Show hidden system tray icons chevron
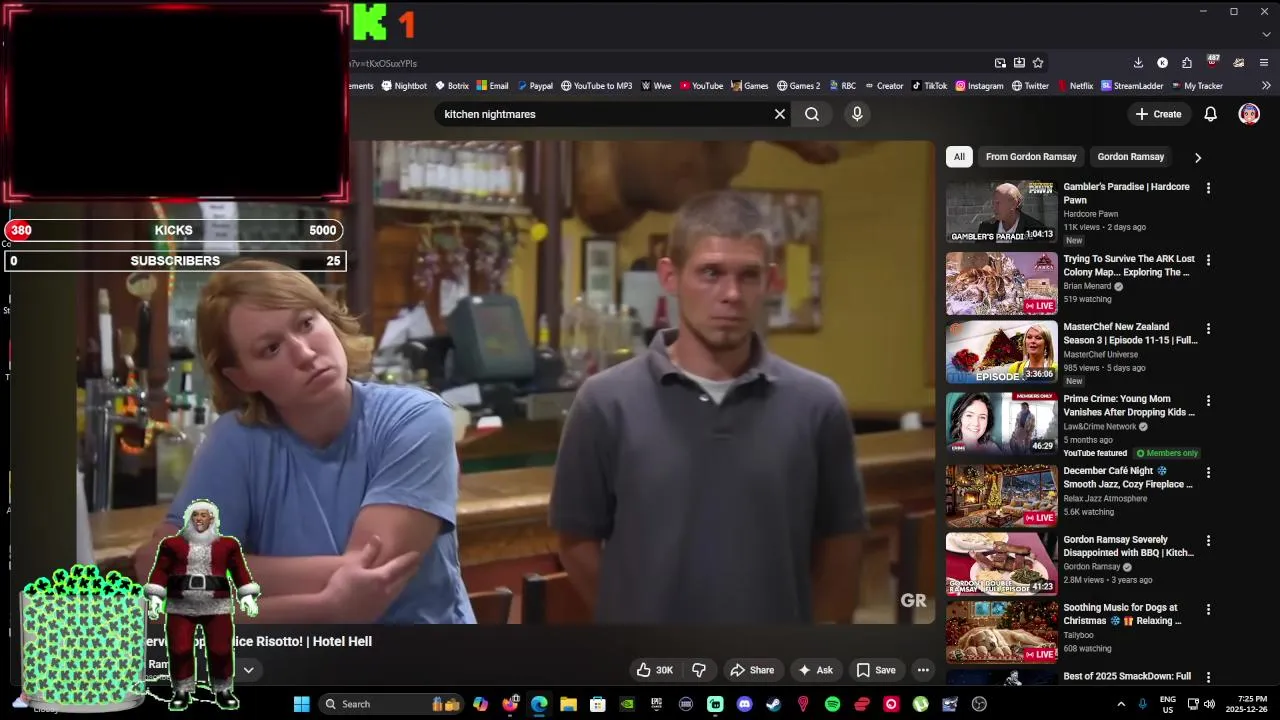1280x720 pixels. click(x=1121, y=704)
